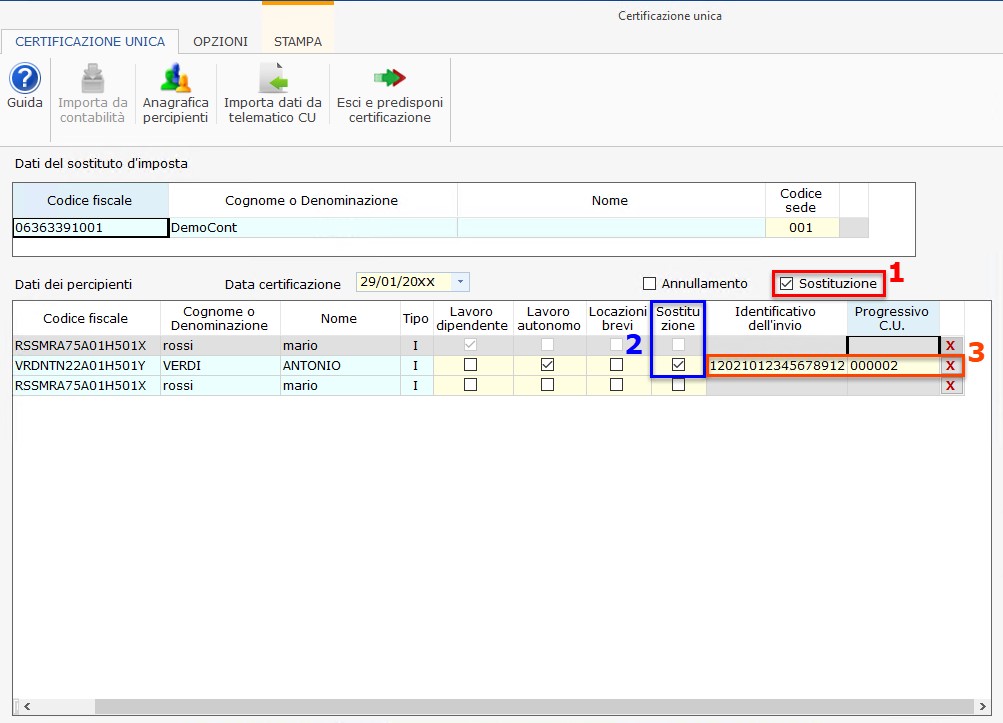The width and height of the screenshot is (1003, 723).
Task: Select fiscal code cell VRDNTN22A01H501Y
Action: [x=86, y=365]
